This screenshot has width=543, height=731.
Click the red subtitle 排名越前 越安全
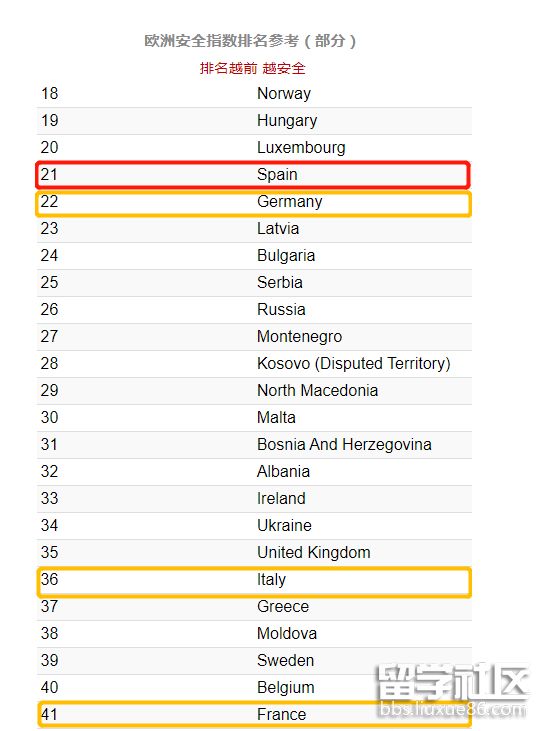point(252,69)
